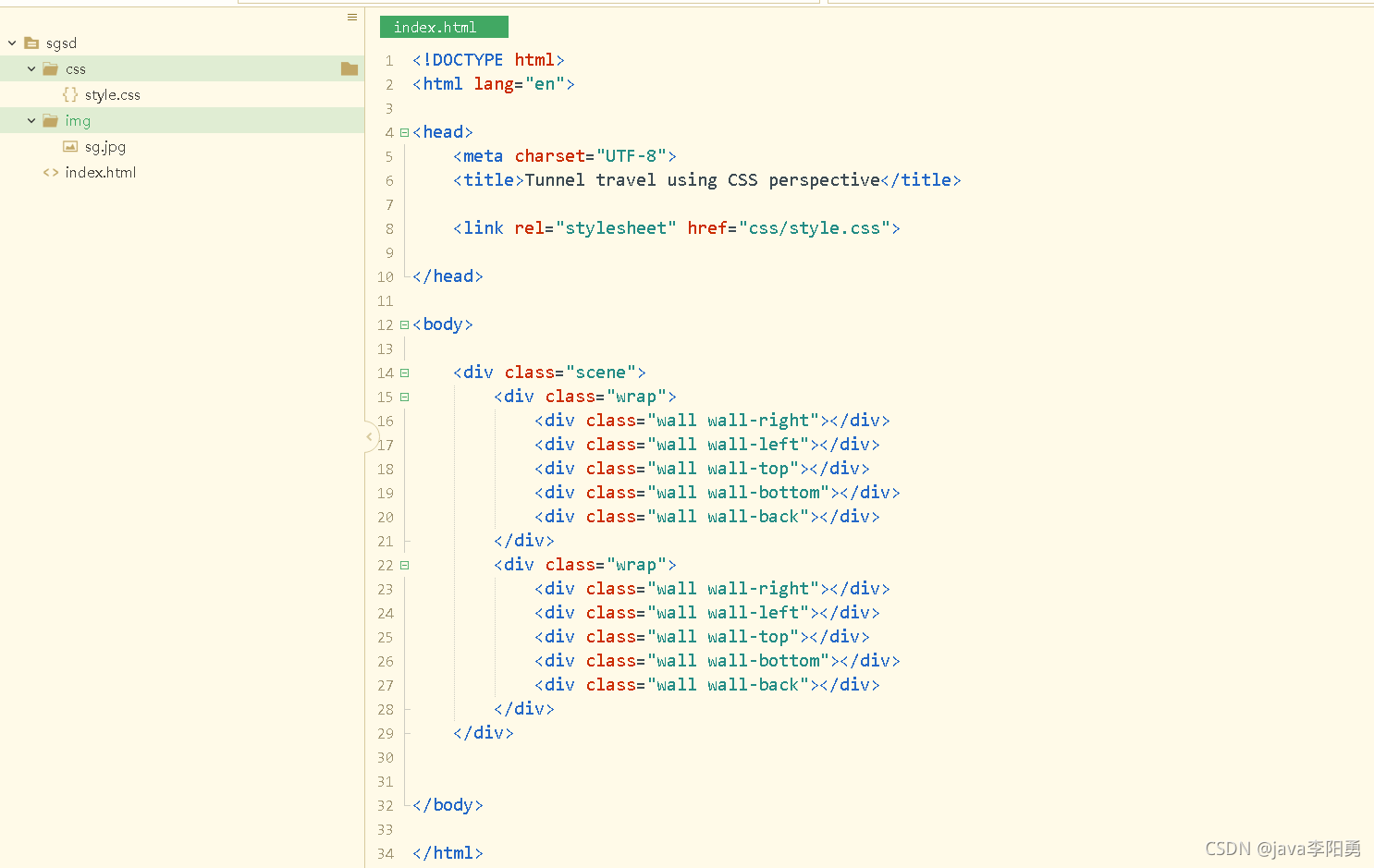
Task: Collapse the img folder chevron
Action: pos(31,121)
